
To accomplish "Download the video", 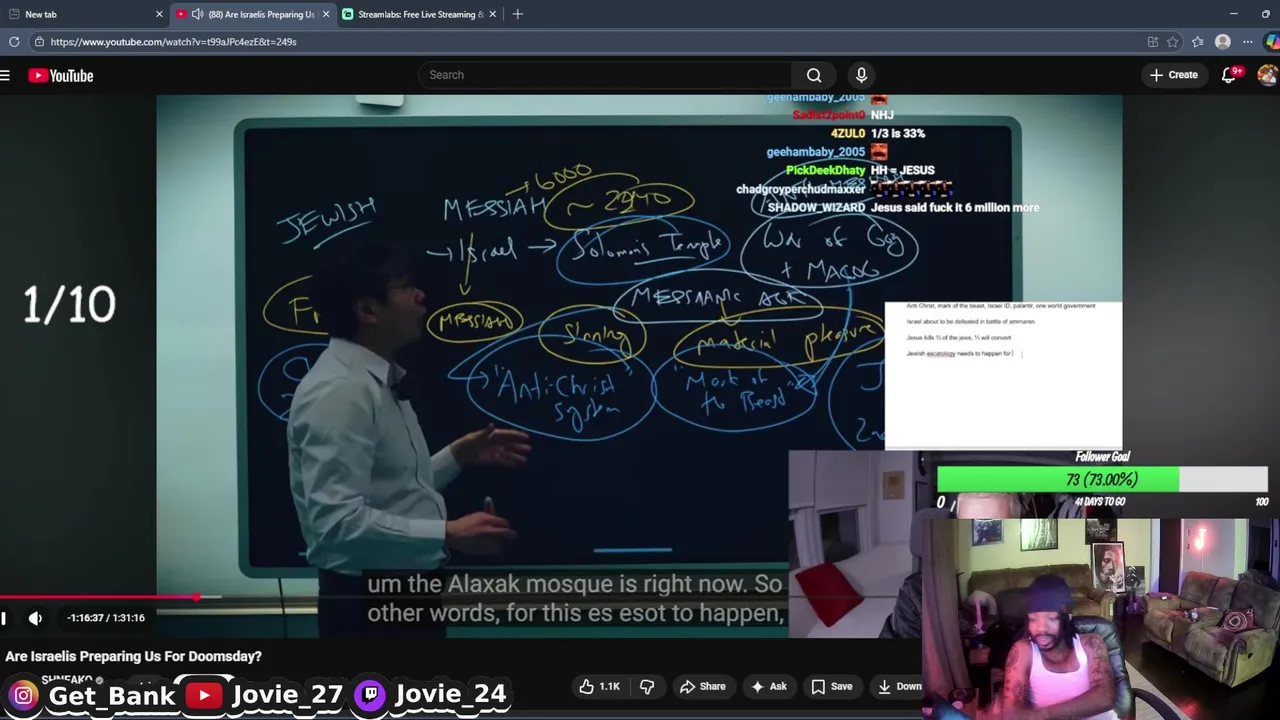I will 899,686.
